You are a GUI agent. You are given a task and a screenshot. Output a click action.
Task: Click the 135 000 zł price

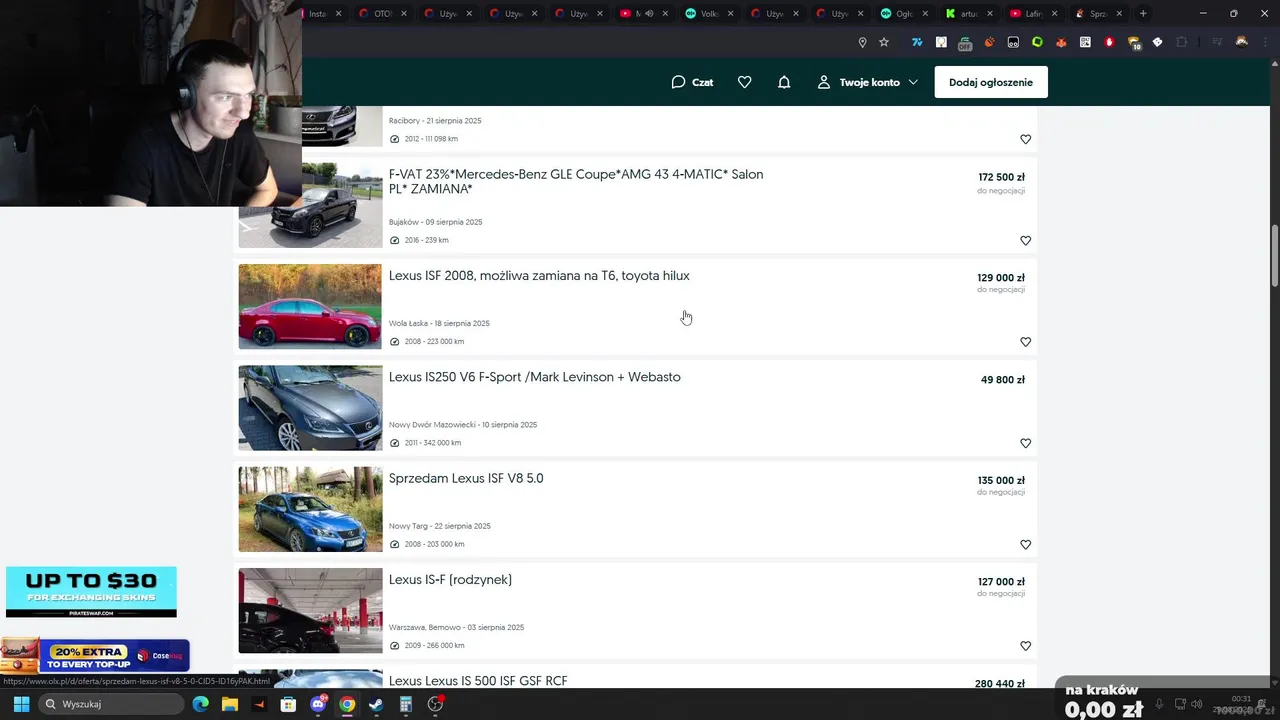[x=1001, y=481]
